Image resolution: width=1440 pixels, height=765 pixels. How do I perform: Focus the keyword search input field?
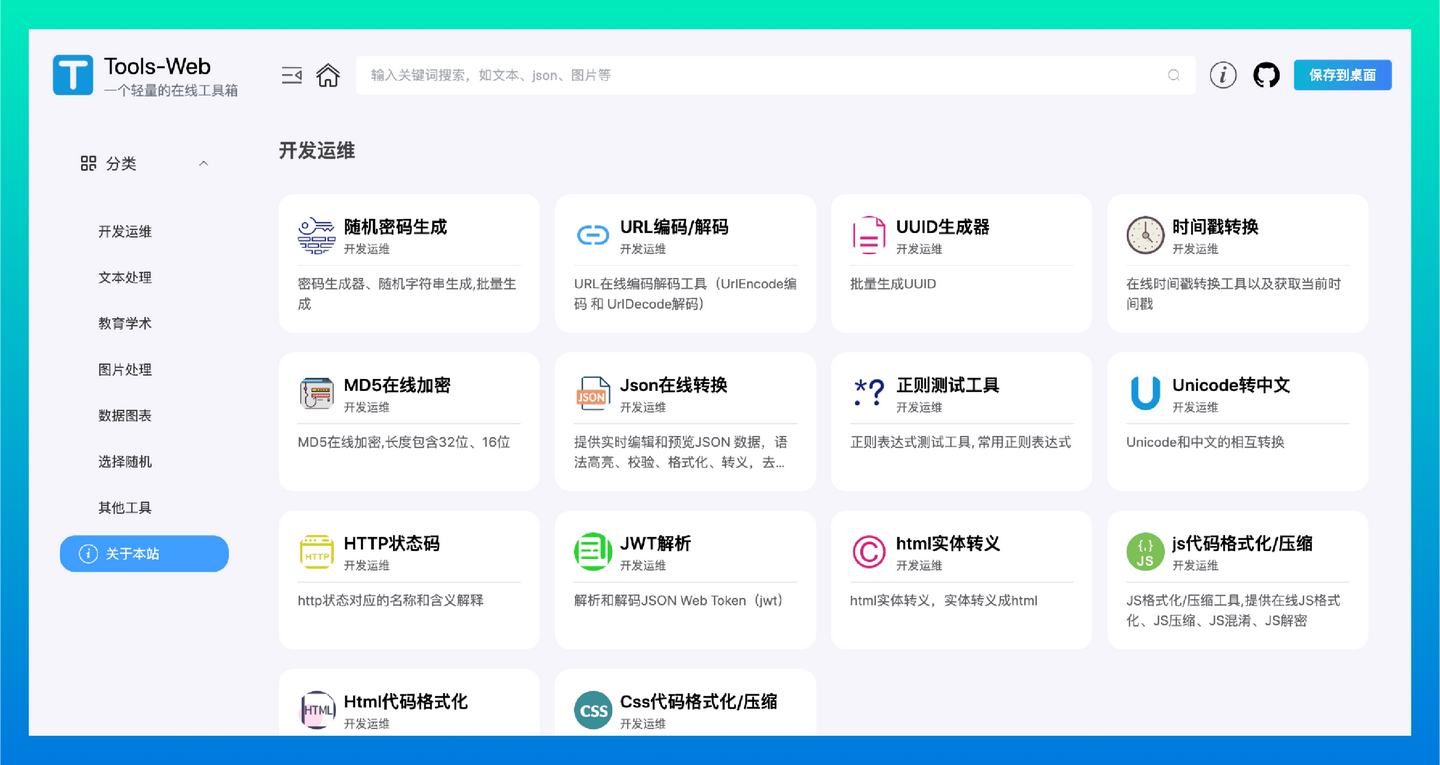pos(775,75)
